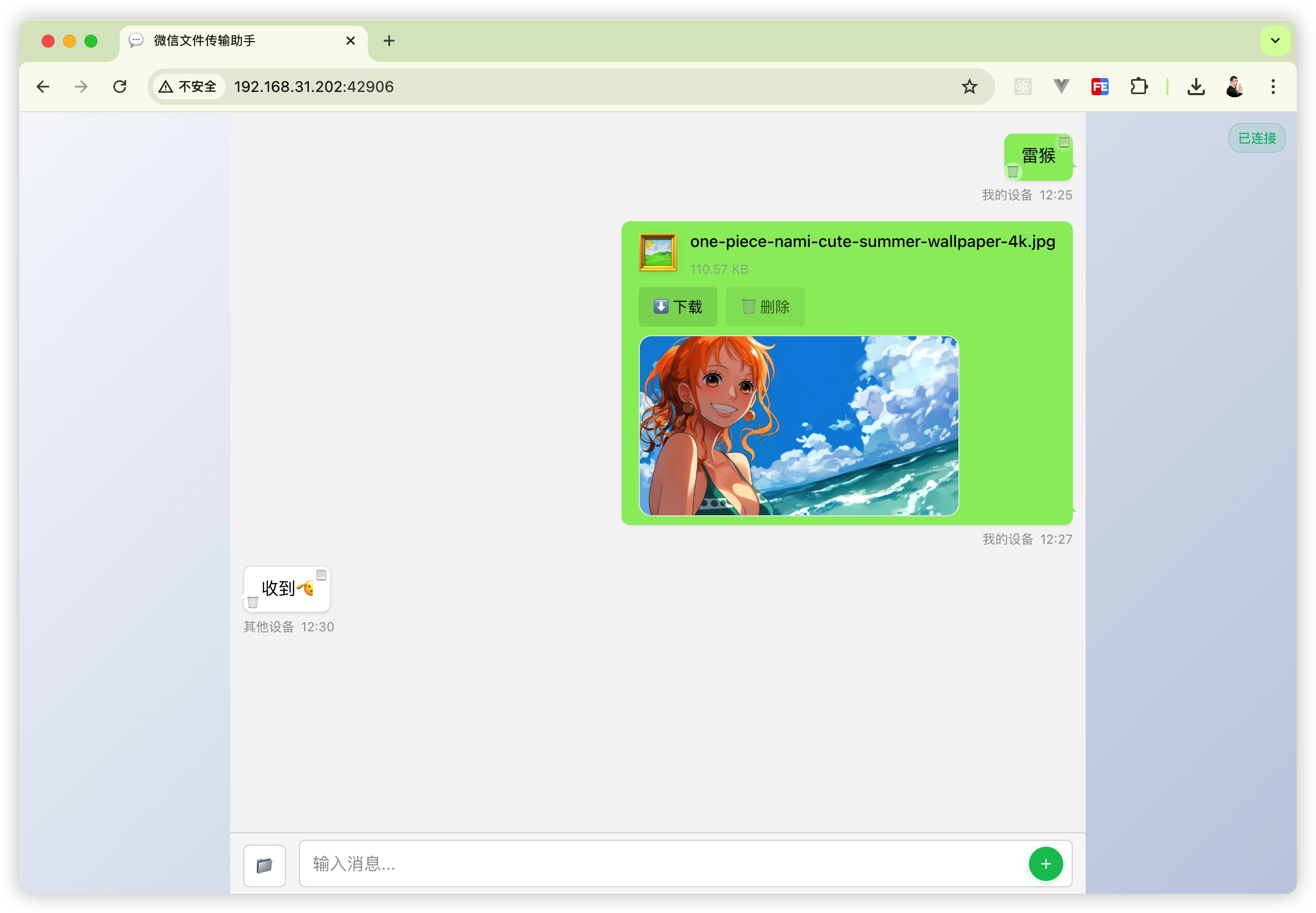Viewport: 1316px width, 913px height.
Task: Open the folder file-upload icon
Action: (x=264, y=865)
